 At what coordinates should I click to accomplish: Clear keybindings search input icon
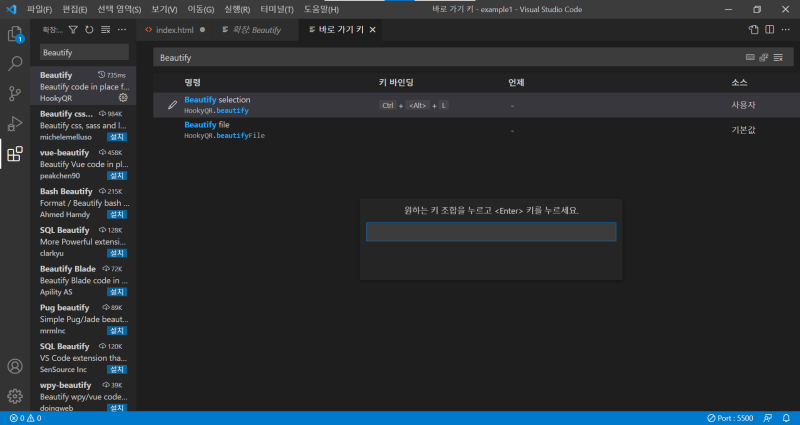[778, 58]
